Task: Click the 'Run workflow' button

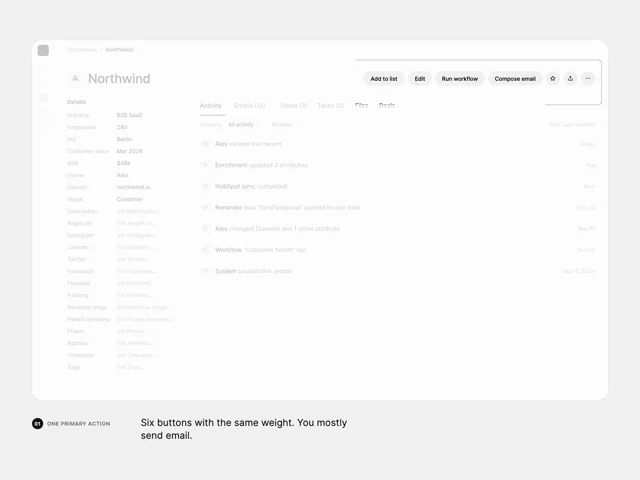Action: [x=460, y=78]
